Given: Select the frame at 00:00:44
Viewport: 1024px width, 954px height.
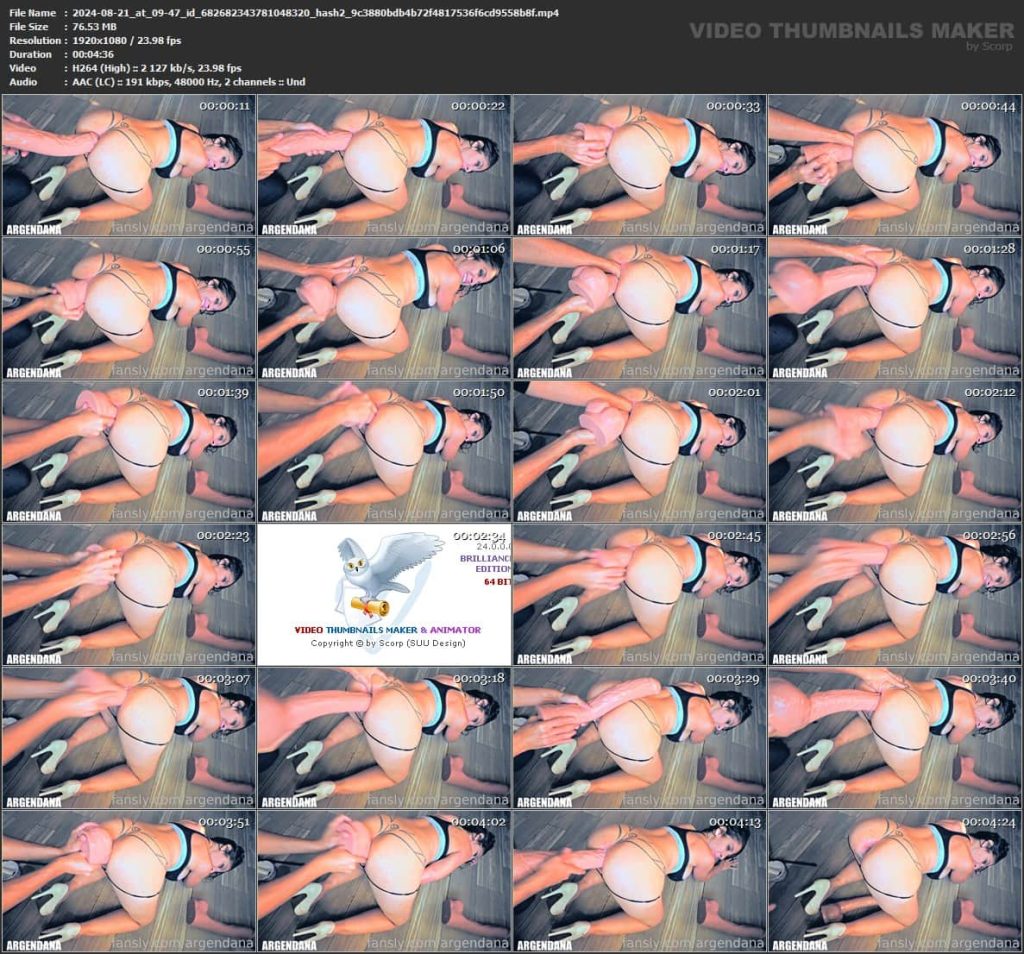Looking at the screenshot, I should [x=894, y=165].
